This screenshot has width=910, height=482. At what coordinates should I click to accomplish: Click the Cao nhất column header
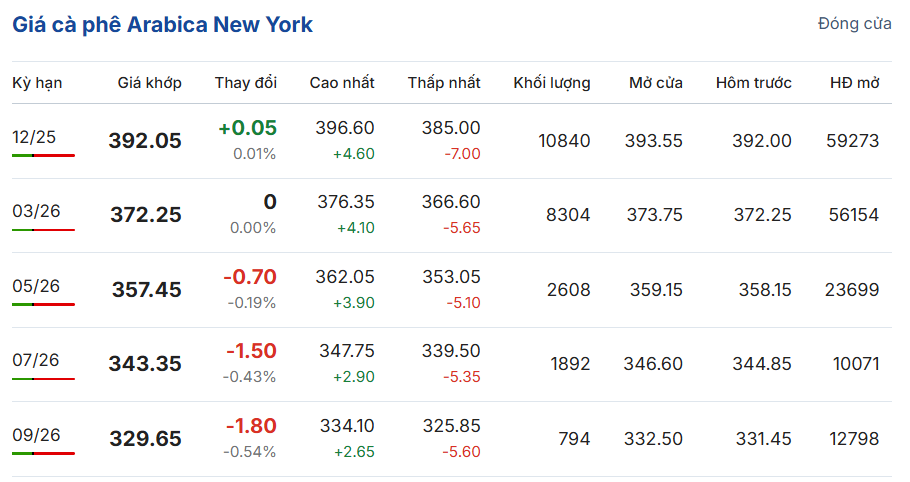(342, 83)
